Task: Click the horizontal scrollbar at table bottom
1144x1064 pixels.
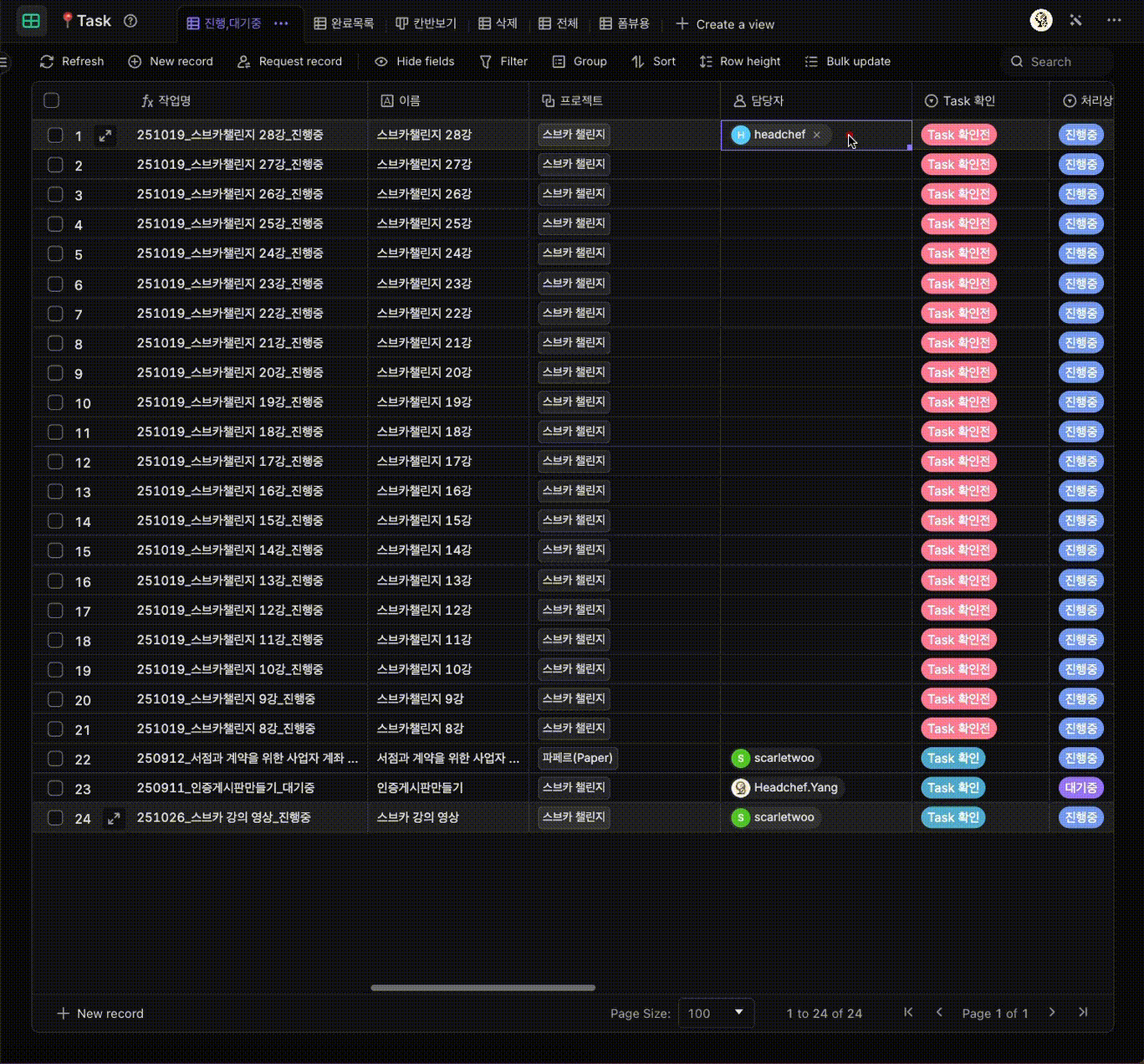Action: 483,988
